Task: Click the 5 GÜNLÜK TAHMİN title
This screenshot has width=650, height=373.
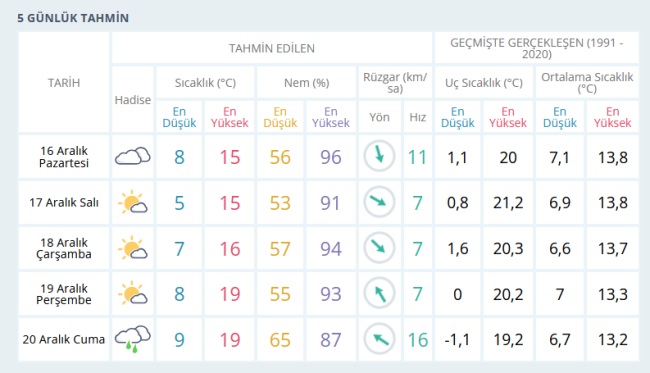Action: (73, 18)
